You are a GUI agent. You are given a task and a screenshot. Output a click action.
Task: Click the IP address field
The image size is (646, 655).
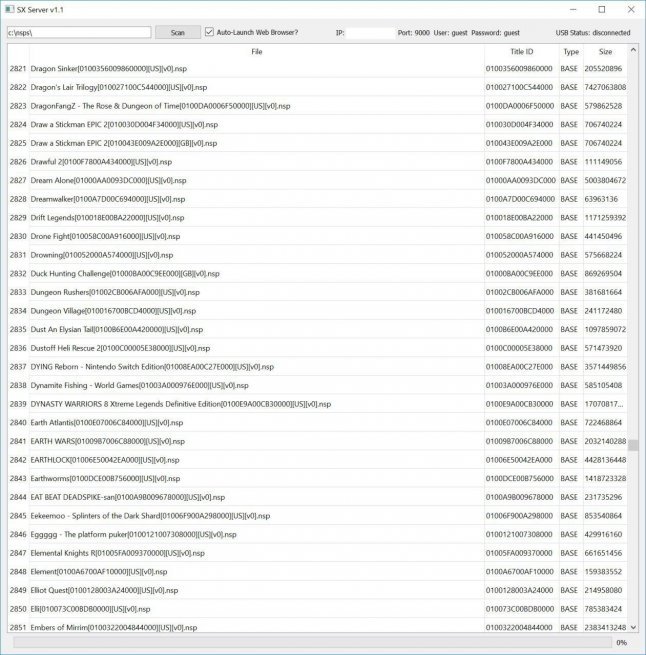(370, 32)
